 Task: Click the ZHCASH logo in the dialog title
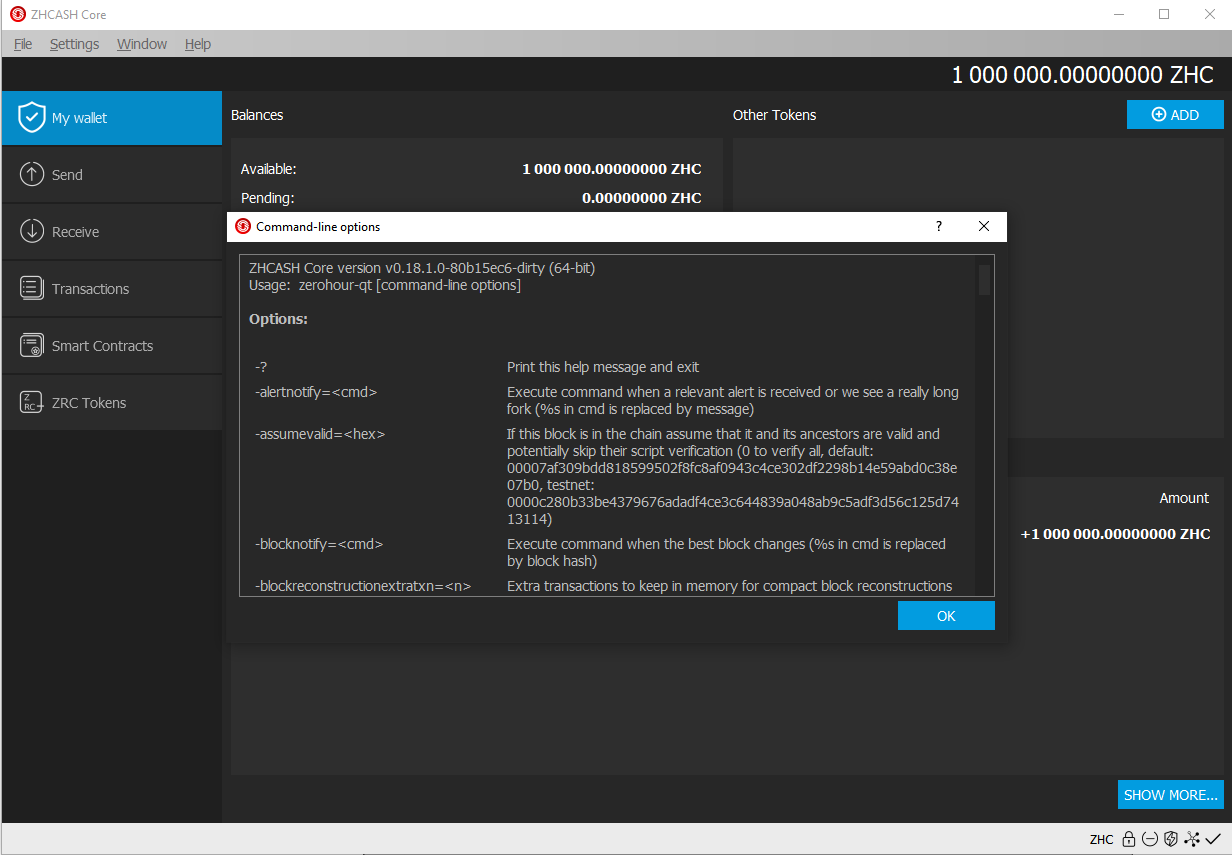(243, 226)
